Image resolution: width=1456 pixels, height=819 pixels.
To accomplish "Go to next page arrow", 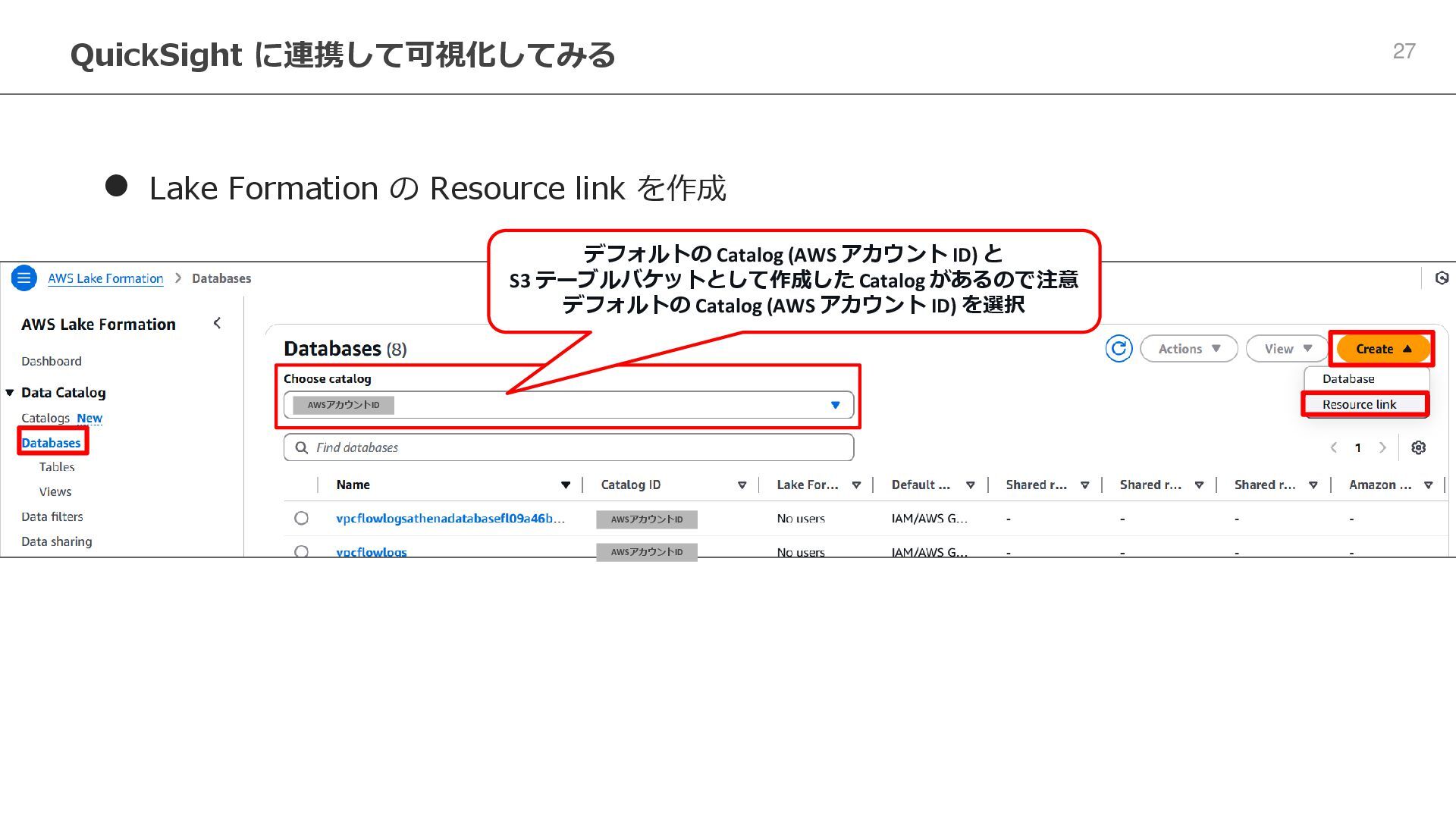I will tap(1382, 447).
